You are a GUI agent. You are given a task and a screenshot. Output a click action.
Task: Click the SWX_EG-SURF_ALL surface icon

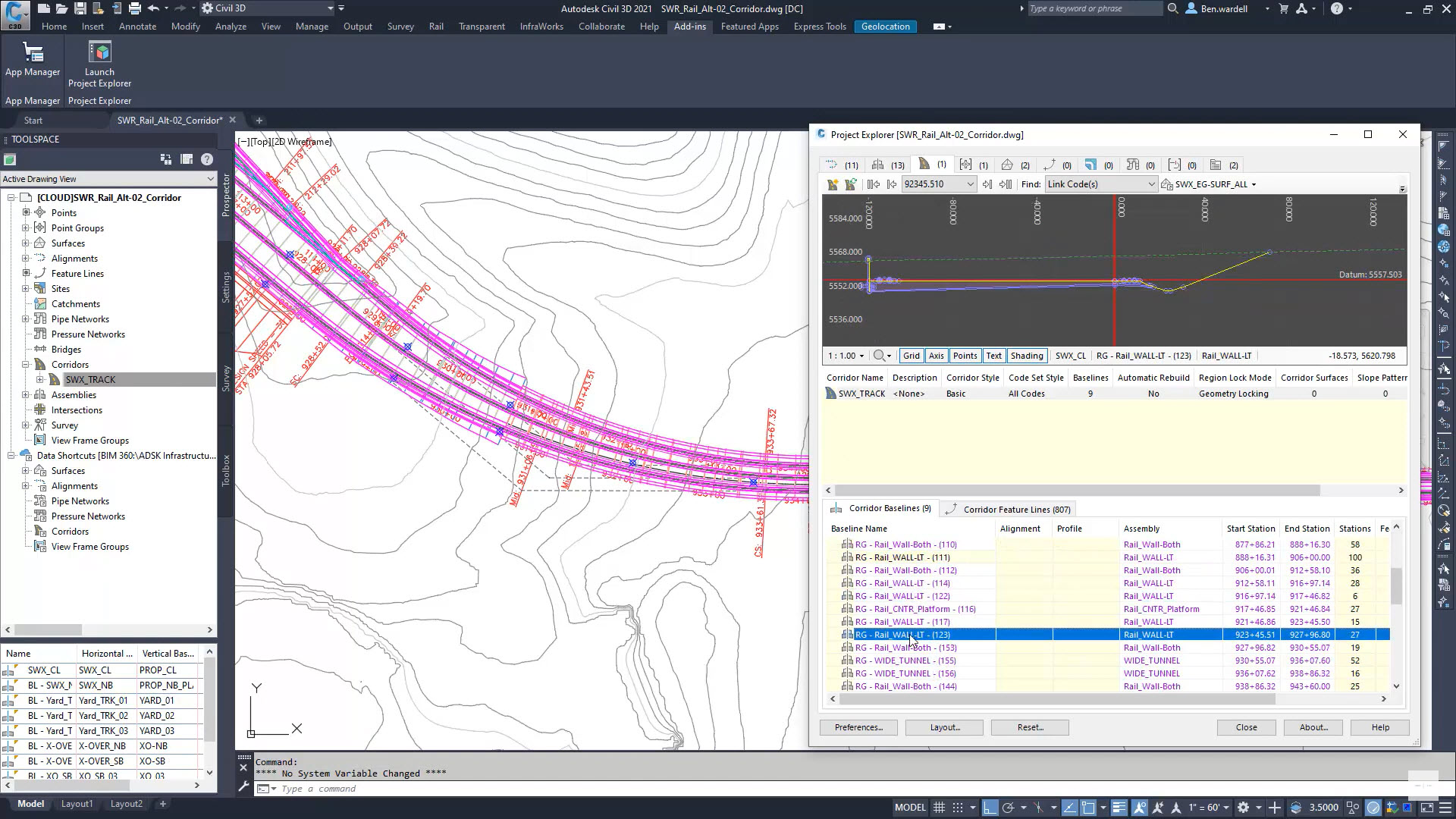tap(1166, 184)
